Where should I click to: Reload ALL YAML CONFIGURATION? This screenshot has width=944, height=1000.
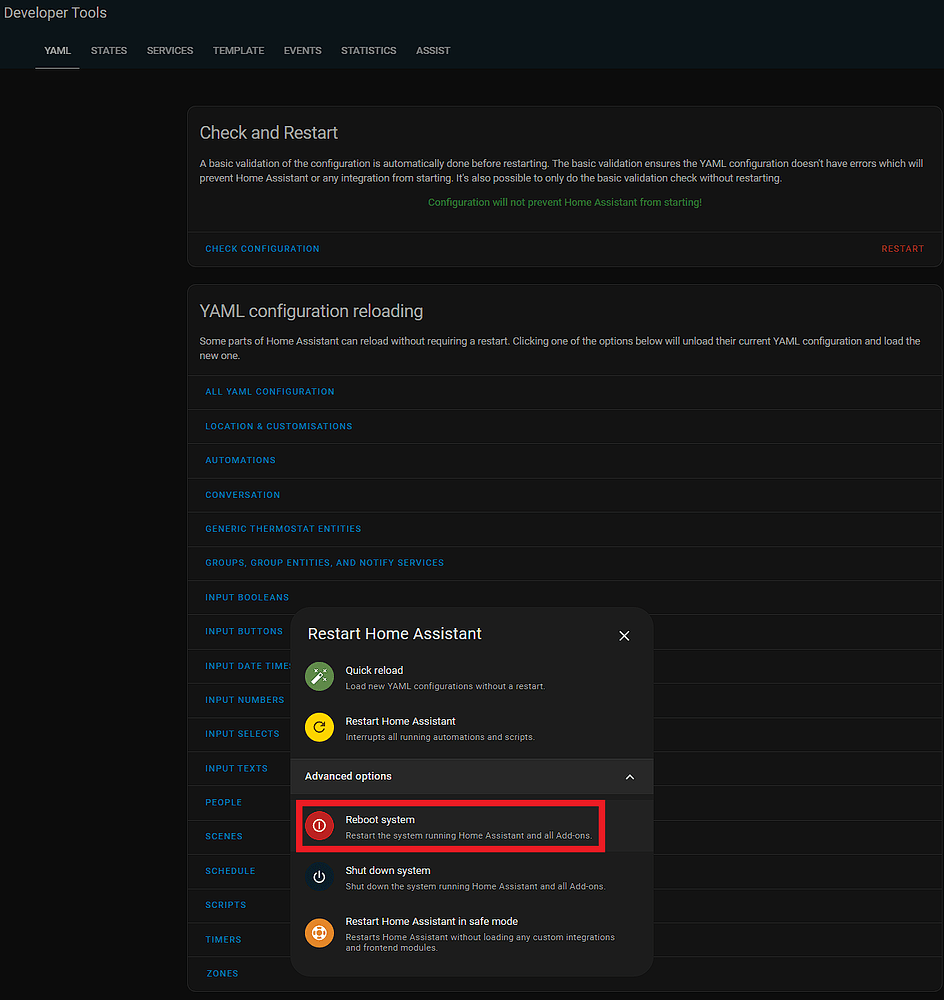point(269,391)
